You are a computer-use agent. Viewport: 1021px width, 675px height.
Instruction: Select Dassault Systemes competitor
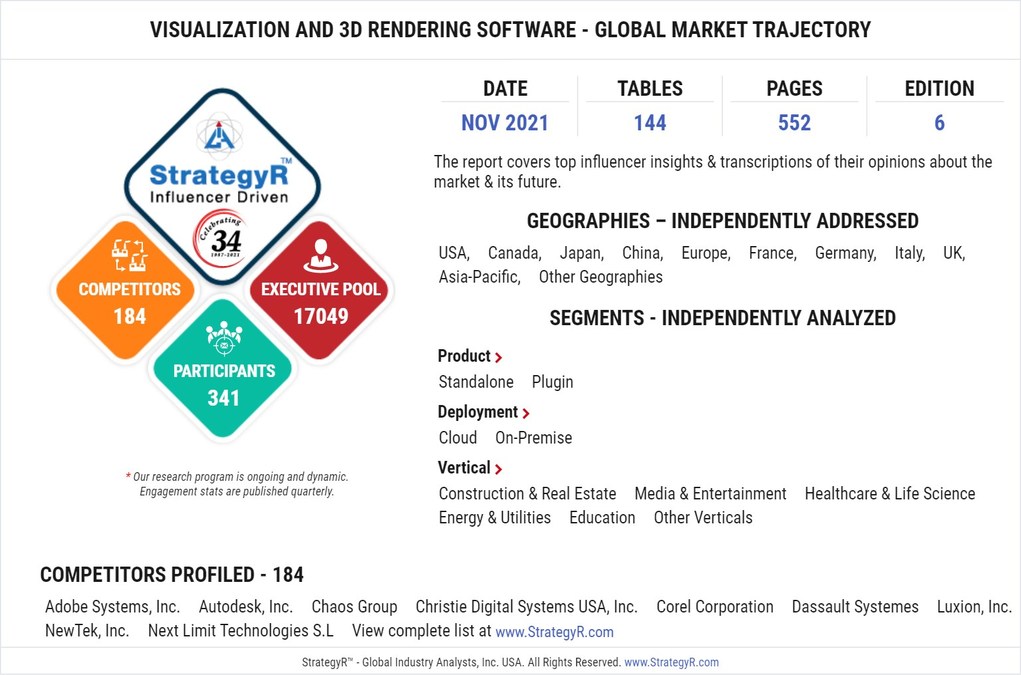[x=855, y=607]
